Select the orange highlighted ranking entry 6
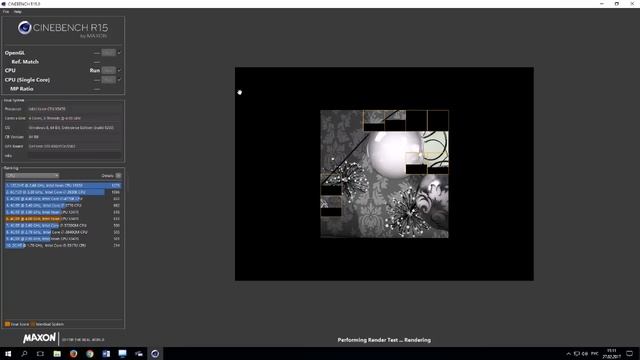The height and width of the screenshot is (360, 640). [x=63, y=219]
